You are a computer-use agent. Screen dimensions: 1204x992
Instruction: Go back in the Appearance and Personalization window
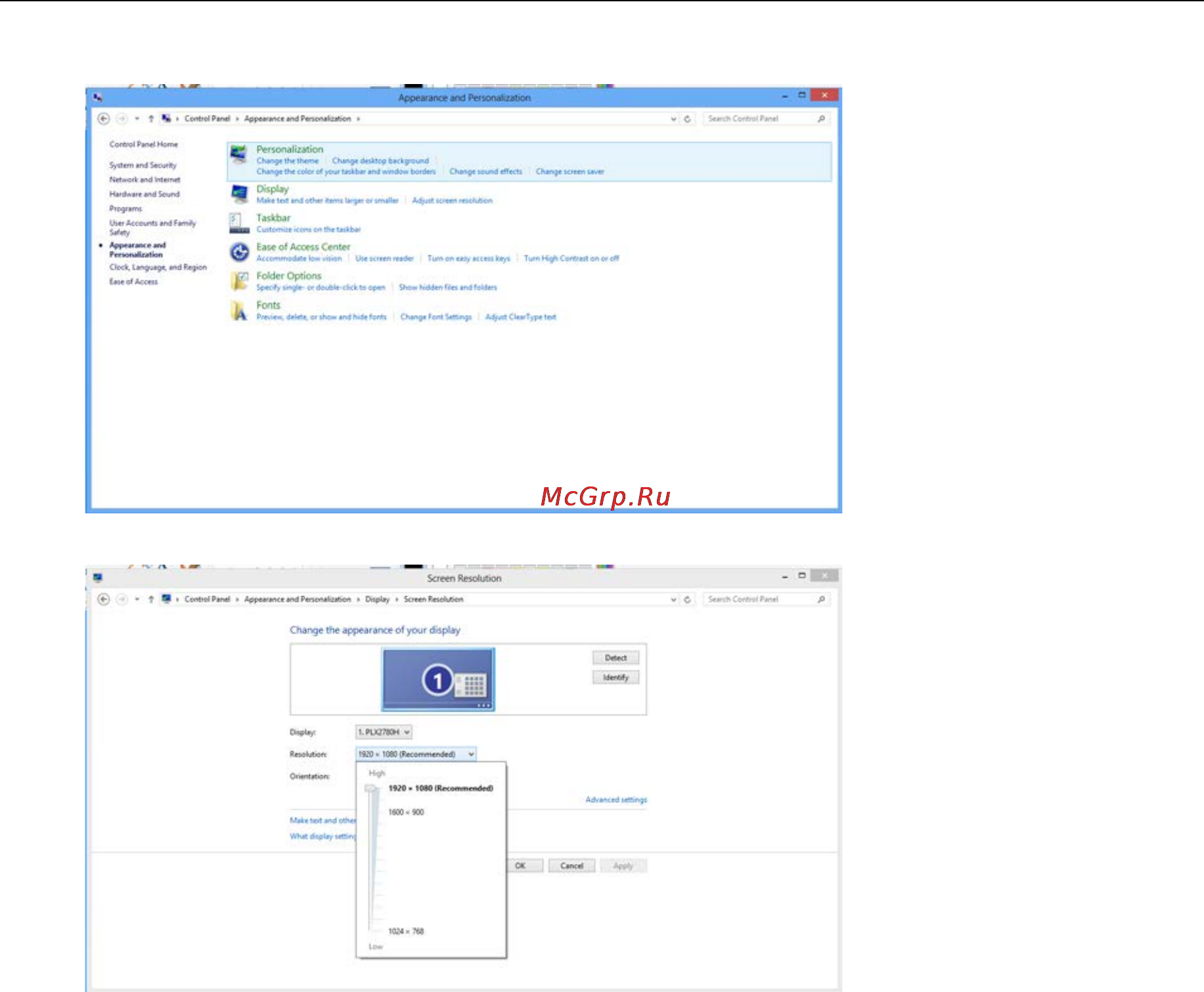tap(103, 119)
